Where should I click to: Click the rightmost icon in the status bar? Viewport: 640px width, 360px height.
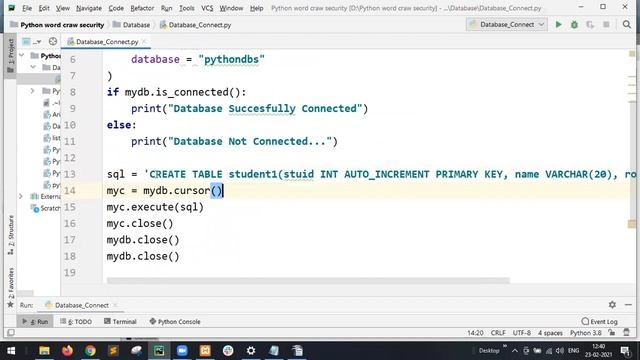coord(627,333)
